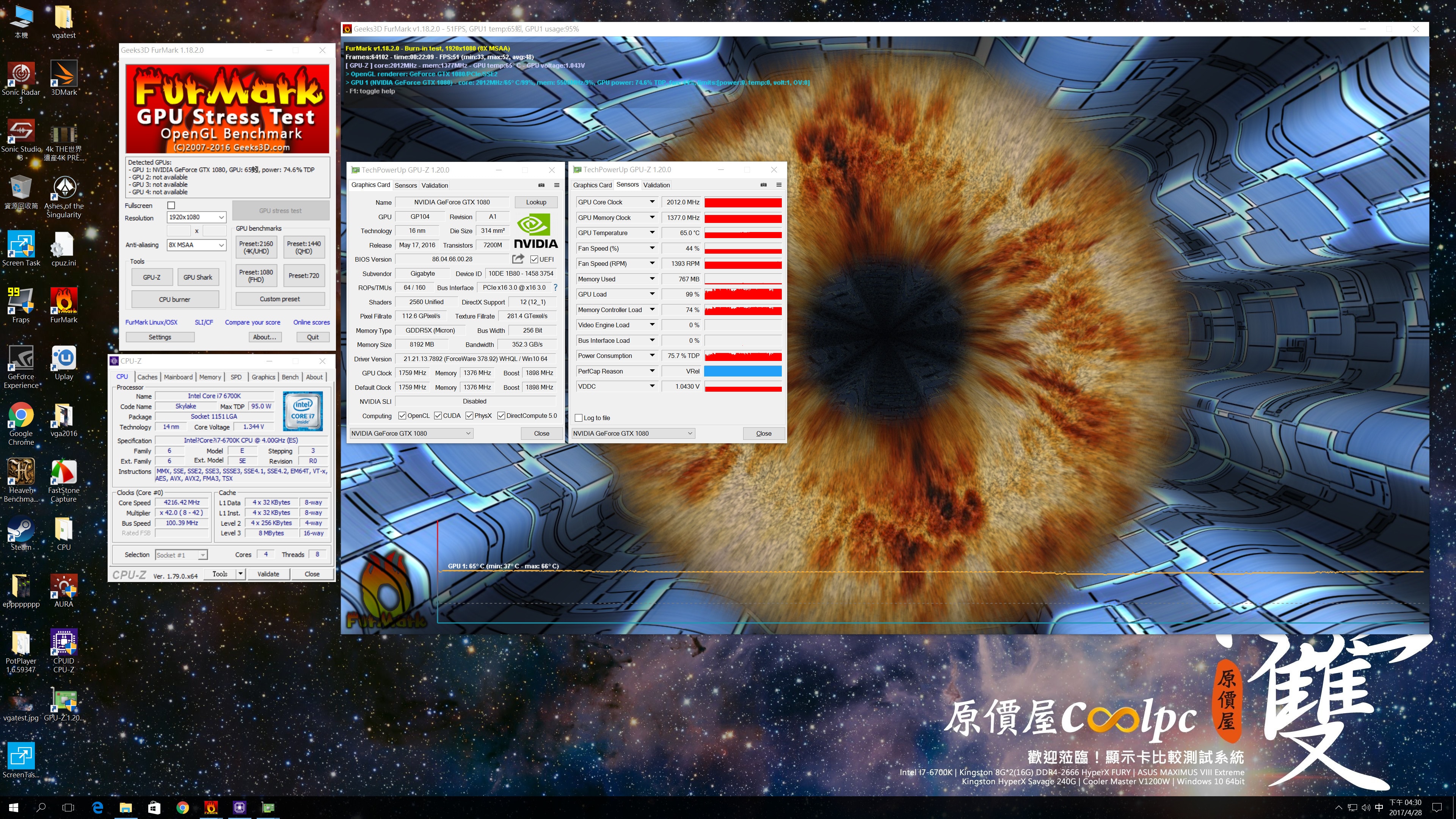Open Ashes of the Singularity icon
The image size is (1456, 819).
pos(64,196)
